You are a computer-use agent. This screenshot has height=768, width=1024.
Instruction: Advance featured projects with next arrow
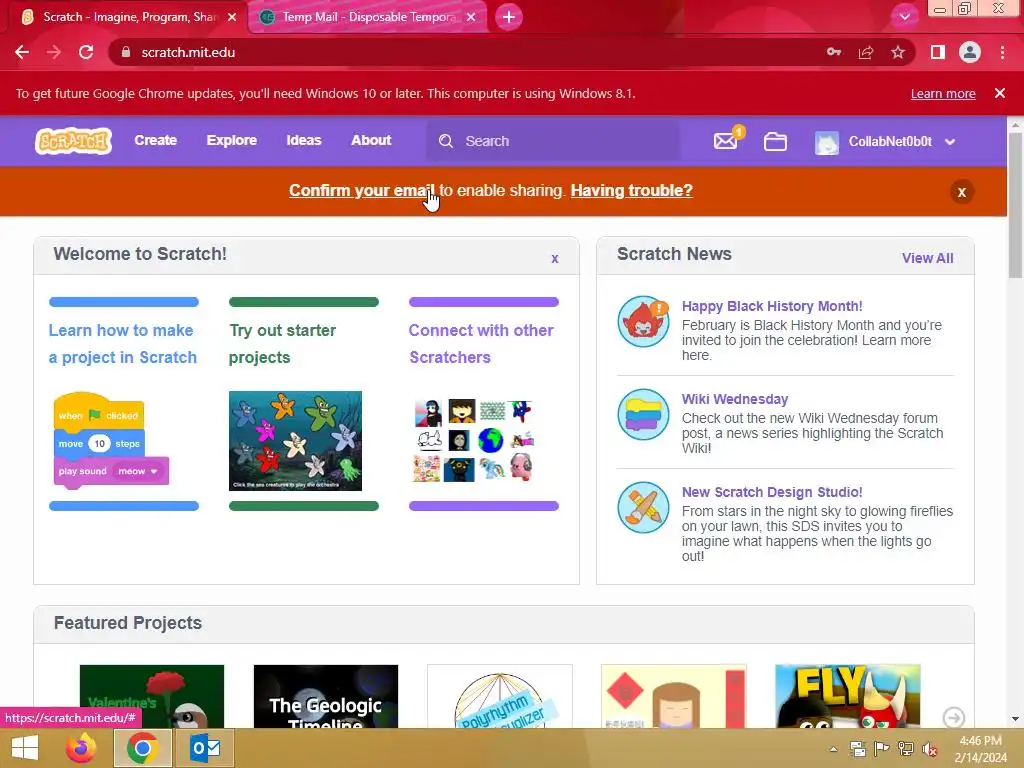point(953,718)
